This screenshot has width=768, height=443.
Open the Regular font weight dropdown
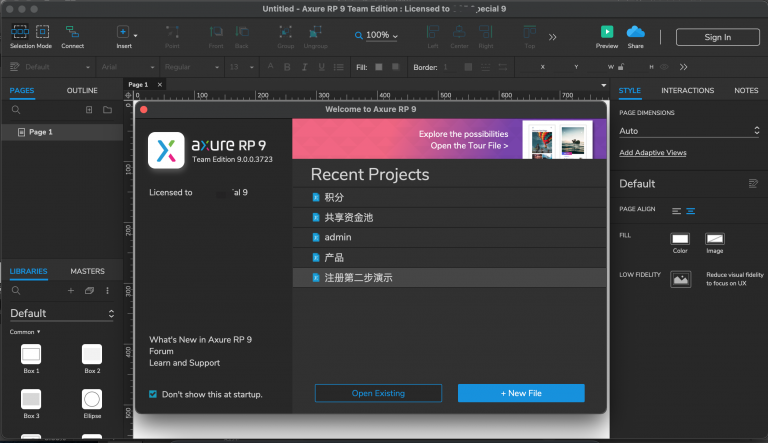click(x=191, y=67)
